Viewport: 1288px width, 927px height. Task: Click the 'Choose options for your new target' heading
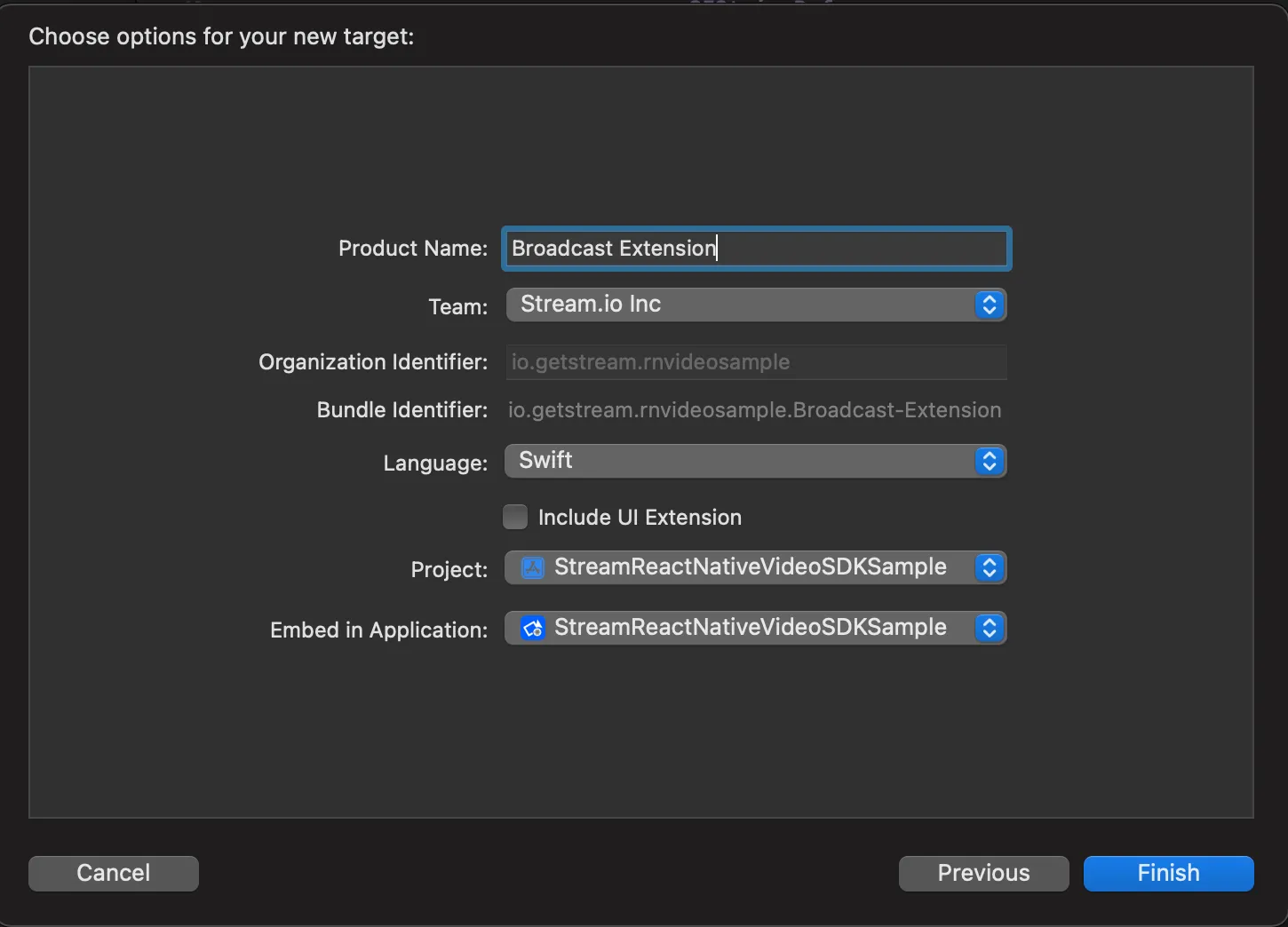click(x=221, y=36)
